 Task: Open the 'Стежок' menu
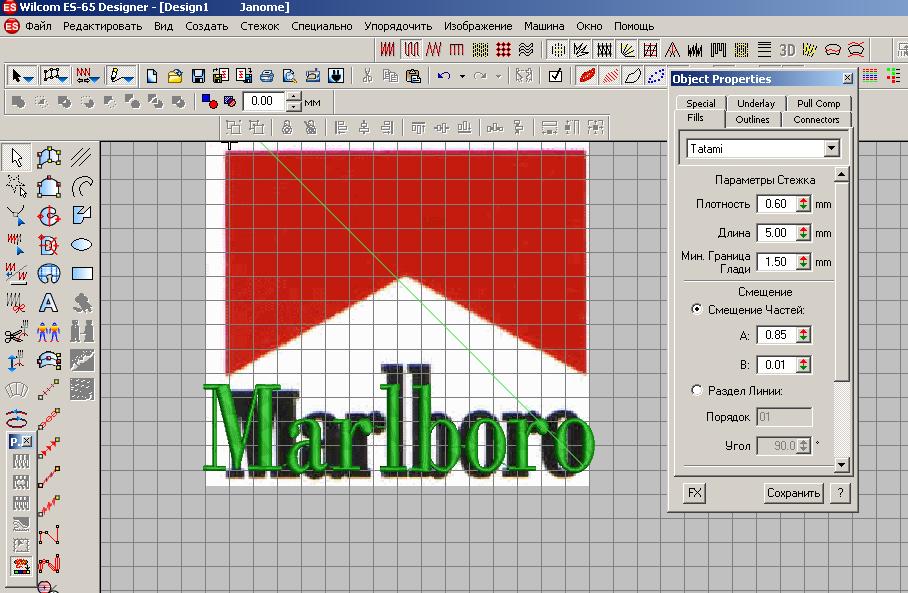[260, 26]
